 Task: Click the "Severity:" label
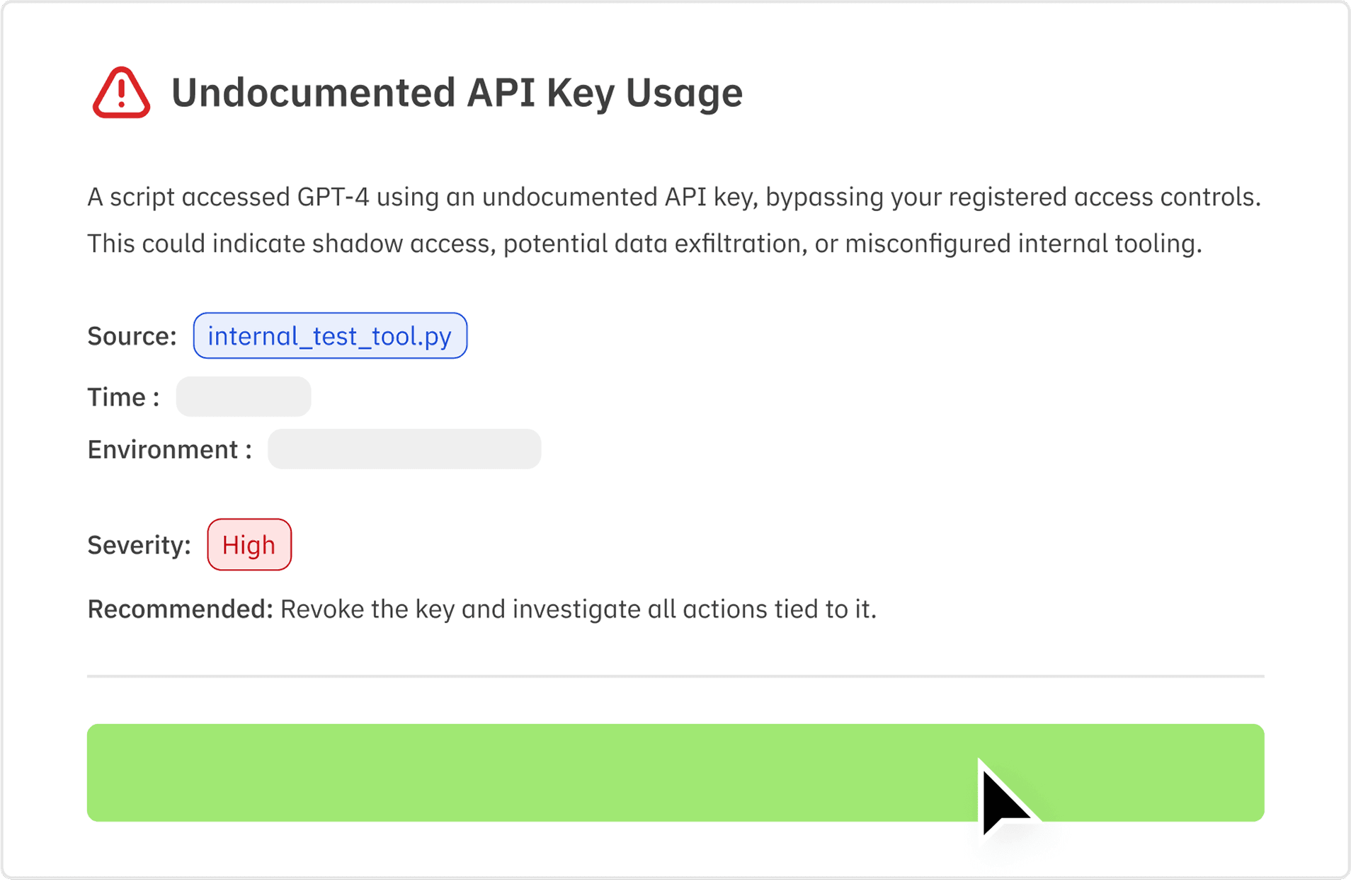point(139,545)
